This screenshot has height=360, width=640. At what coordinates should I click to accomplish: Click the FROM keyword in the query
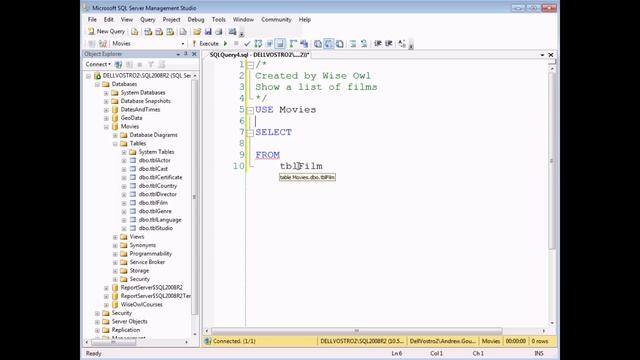tap(268, 155)
